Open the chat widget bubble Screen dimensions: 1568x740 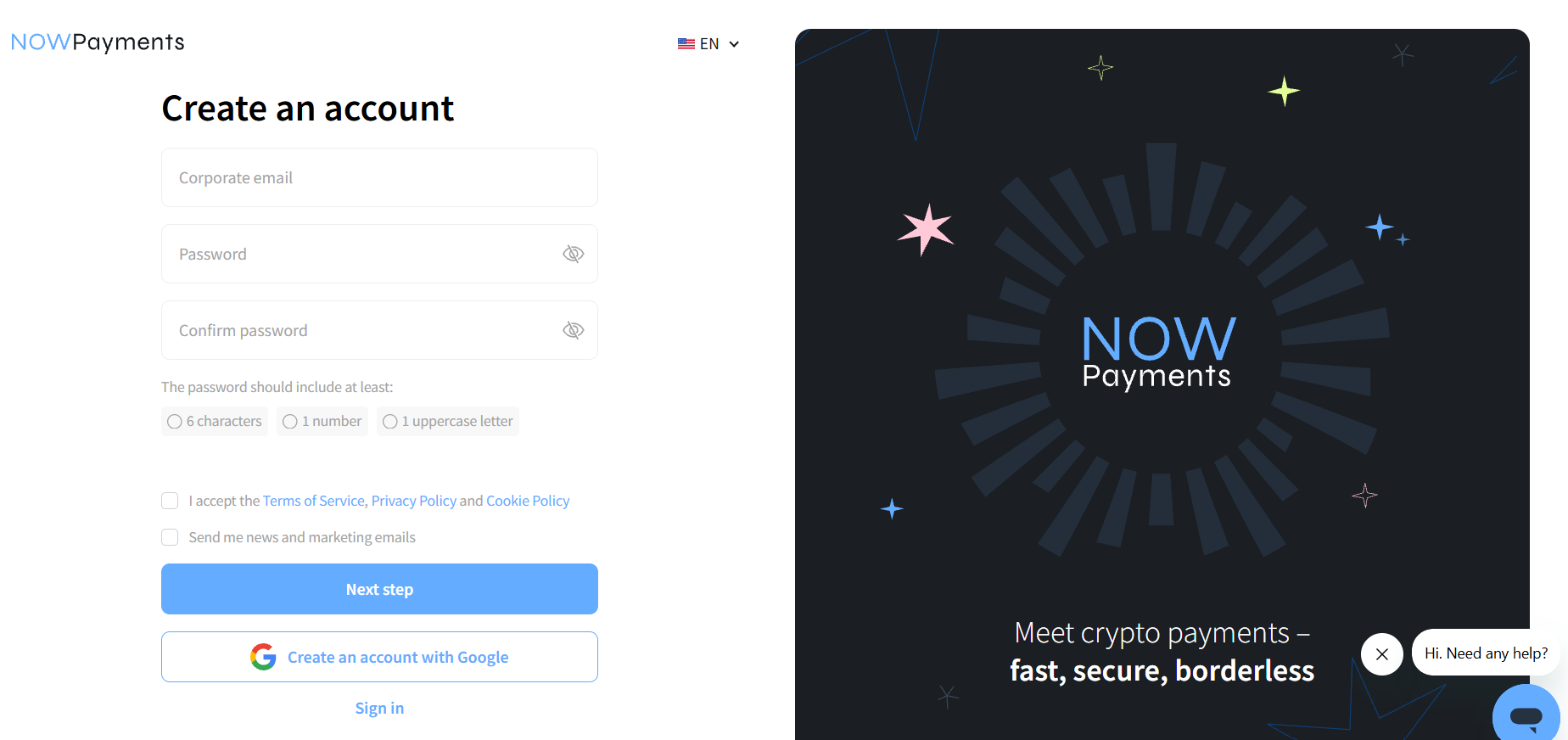point(1525,715)
